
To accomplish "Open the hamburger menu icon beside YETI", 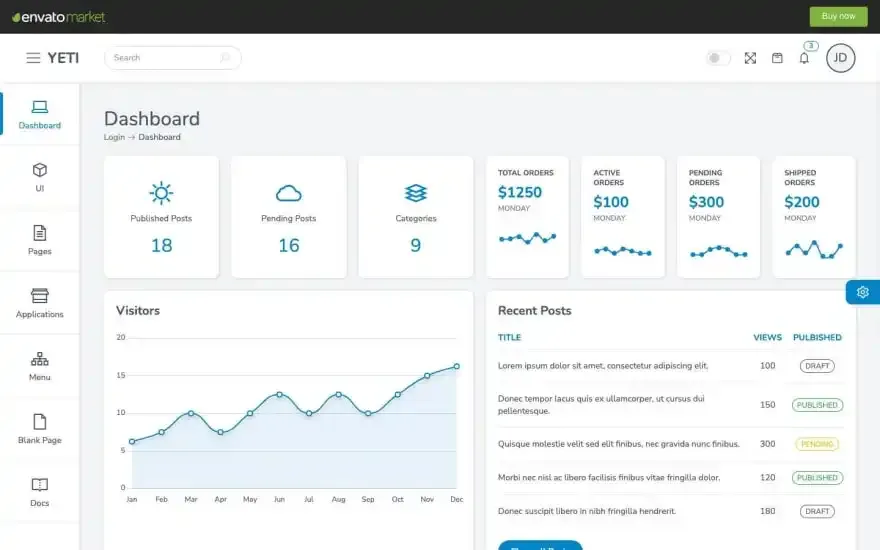I will click(33, 58).
